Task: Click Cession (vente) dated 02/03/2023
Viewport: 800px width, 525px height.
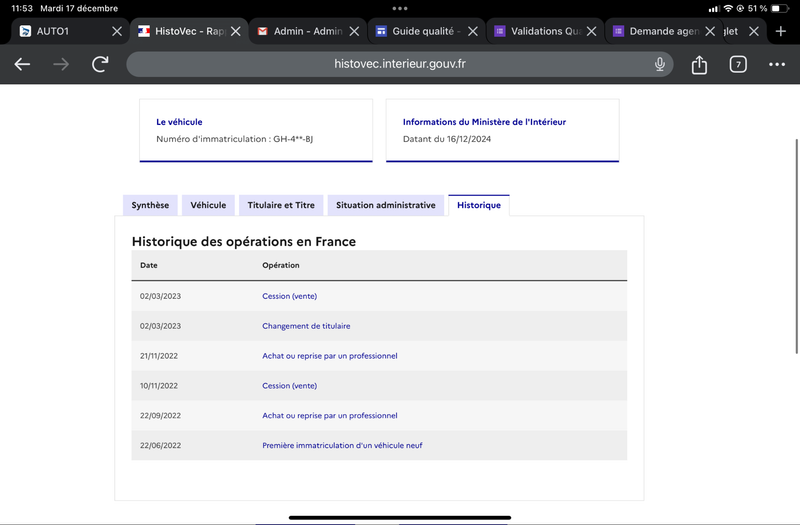Action: (289, 296)
